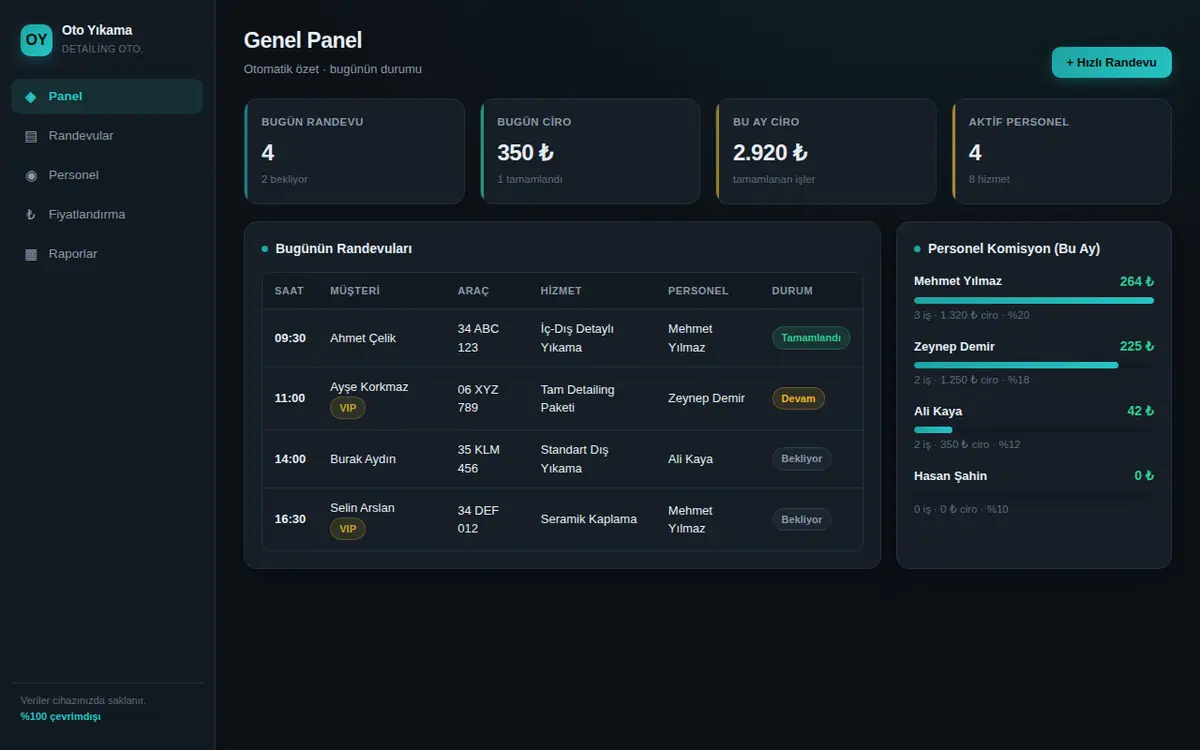Click the Personel circle icon
The width and height of the screenshot is (1200, 750).
30,175
